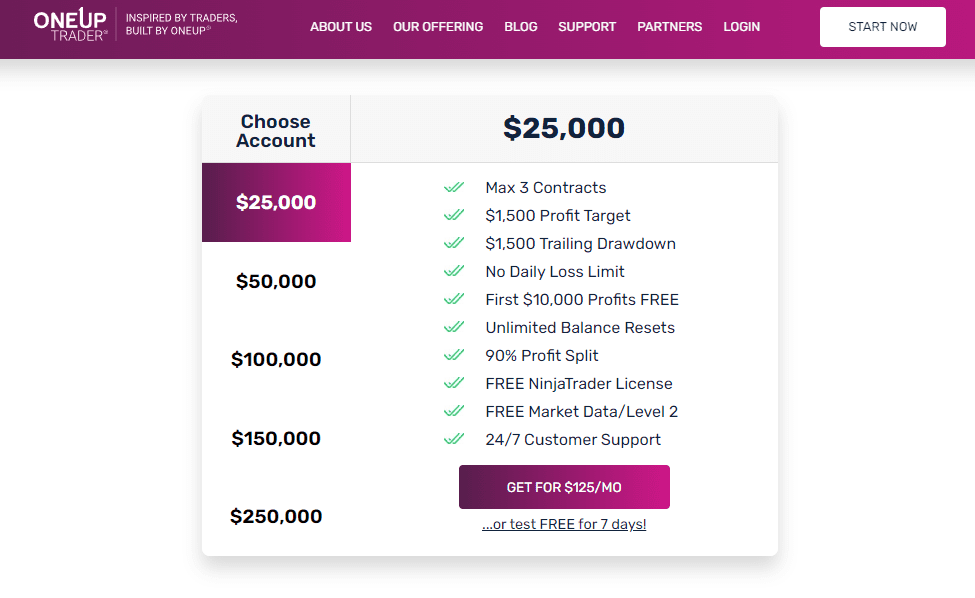Select the $250,000 account option
975x598 pixels.
coord(276,516)
